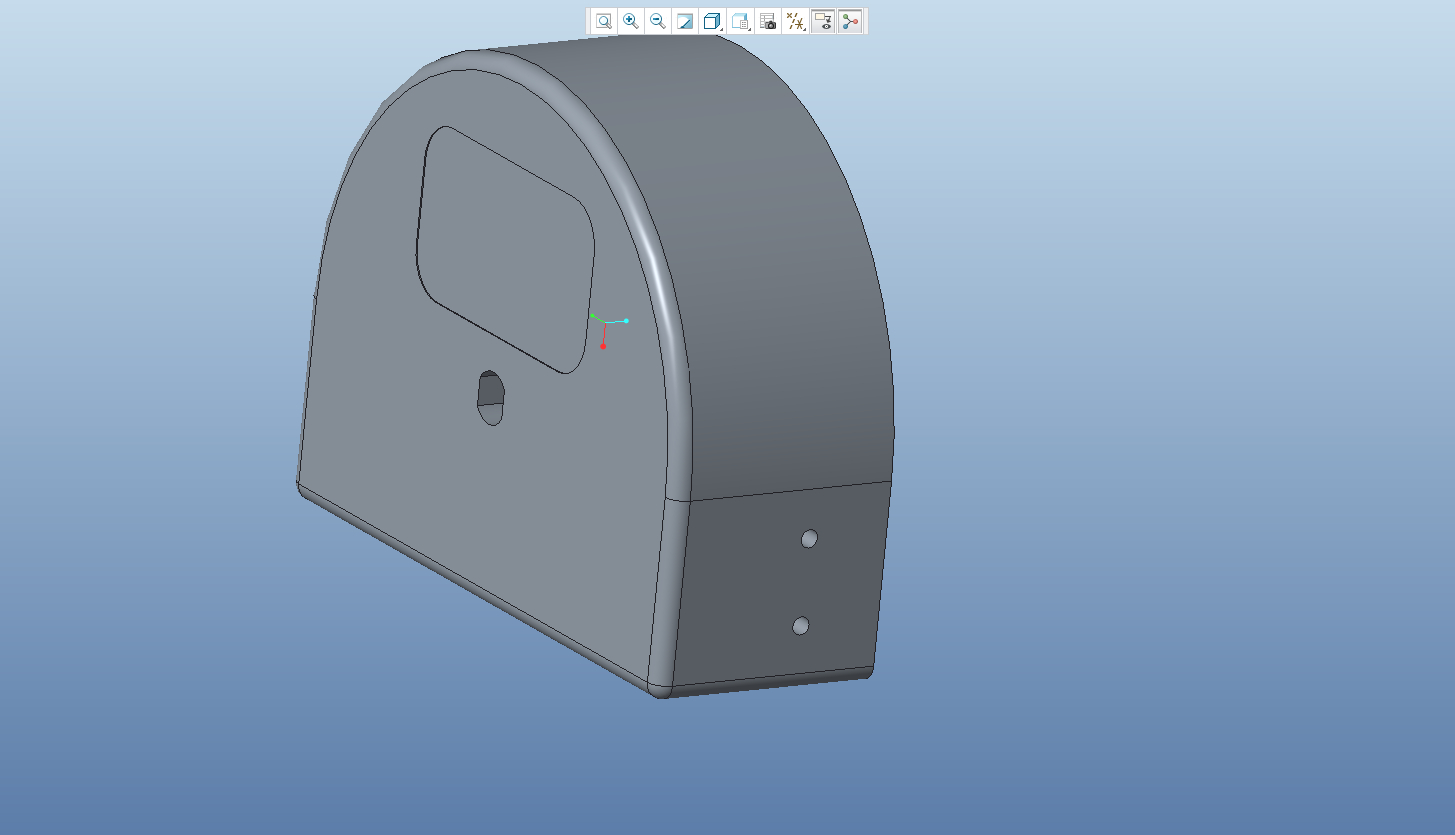The image size is (1455, 835).
Task: Toggle the Spin Center display button
Action: [850, 21]
